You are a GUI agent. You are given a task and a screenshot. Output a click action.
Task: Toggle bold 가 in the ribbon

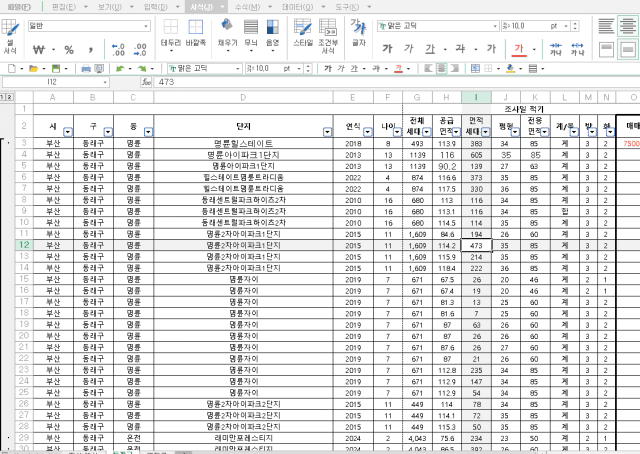point(387,49)
